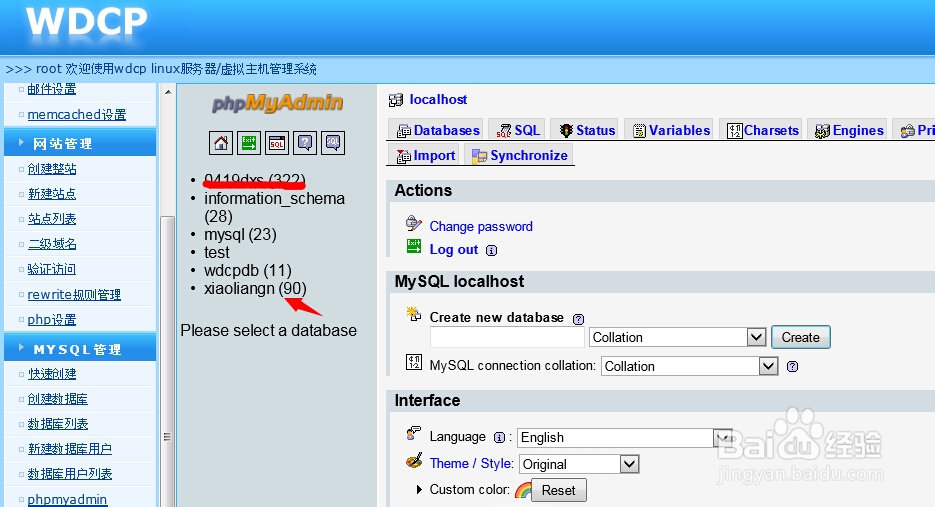The width and height of the screenshot is (935, 507).
Task: Open the Language English dropdown
Action: (624, 438)
